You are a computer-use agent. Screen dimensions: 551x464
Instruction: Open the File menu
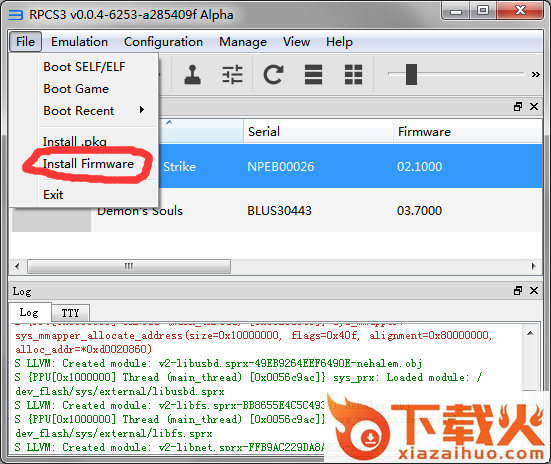[x=25, y=42]
